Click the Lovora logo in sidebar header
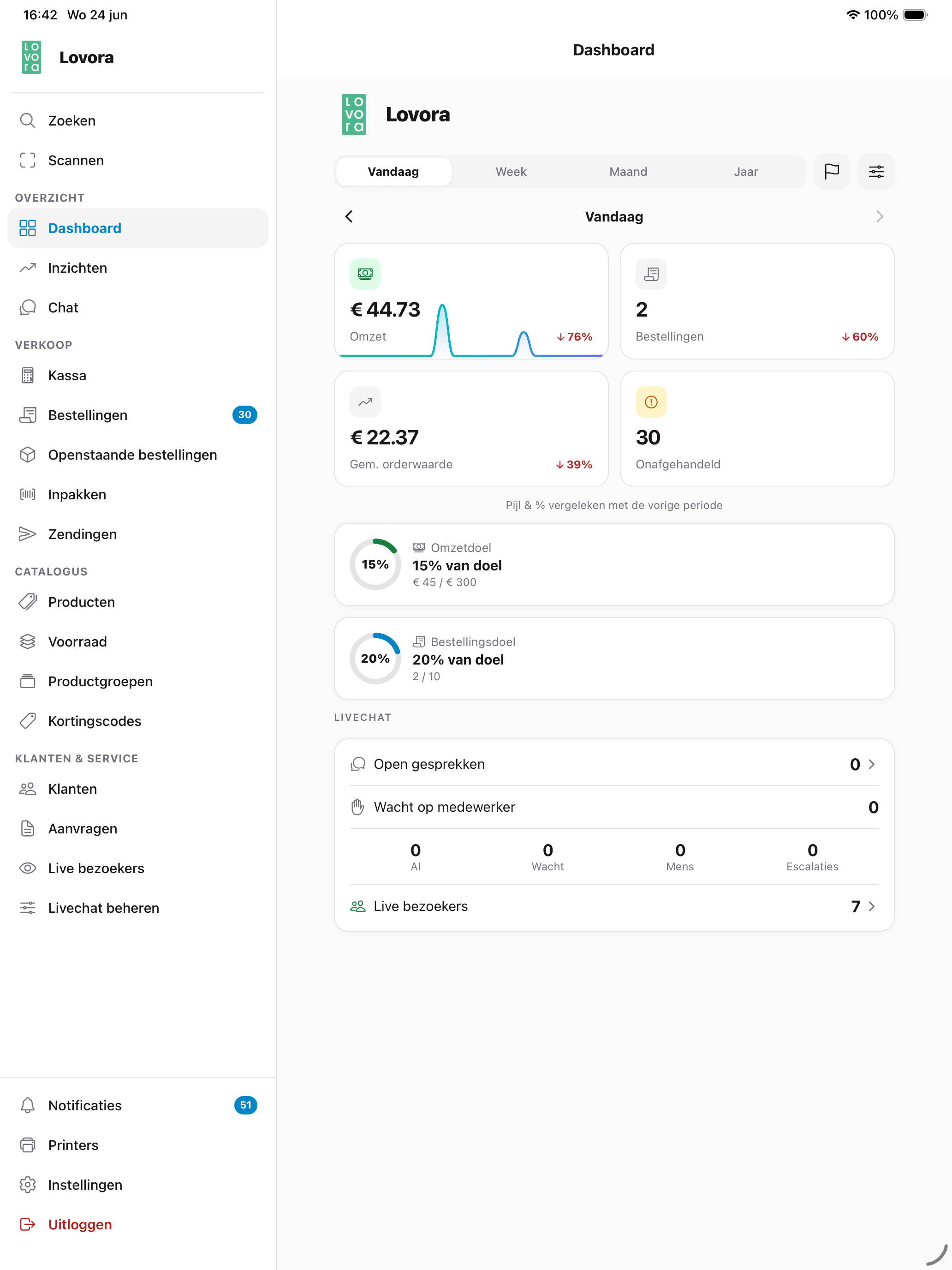 click(x=31, y=57)
